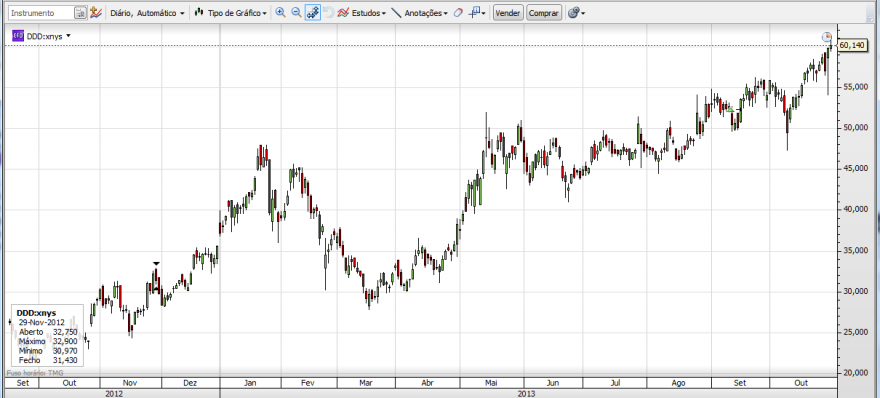Image resolution: width=880 pixels, height=398 pixels.
Task: Click the 60,140 current price label
Action: click(x=851, y=45)
